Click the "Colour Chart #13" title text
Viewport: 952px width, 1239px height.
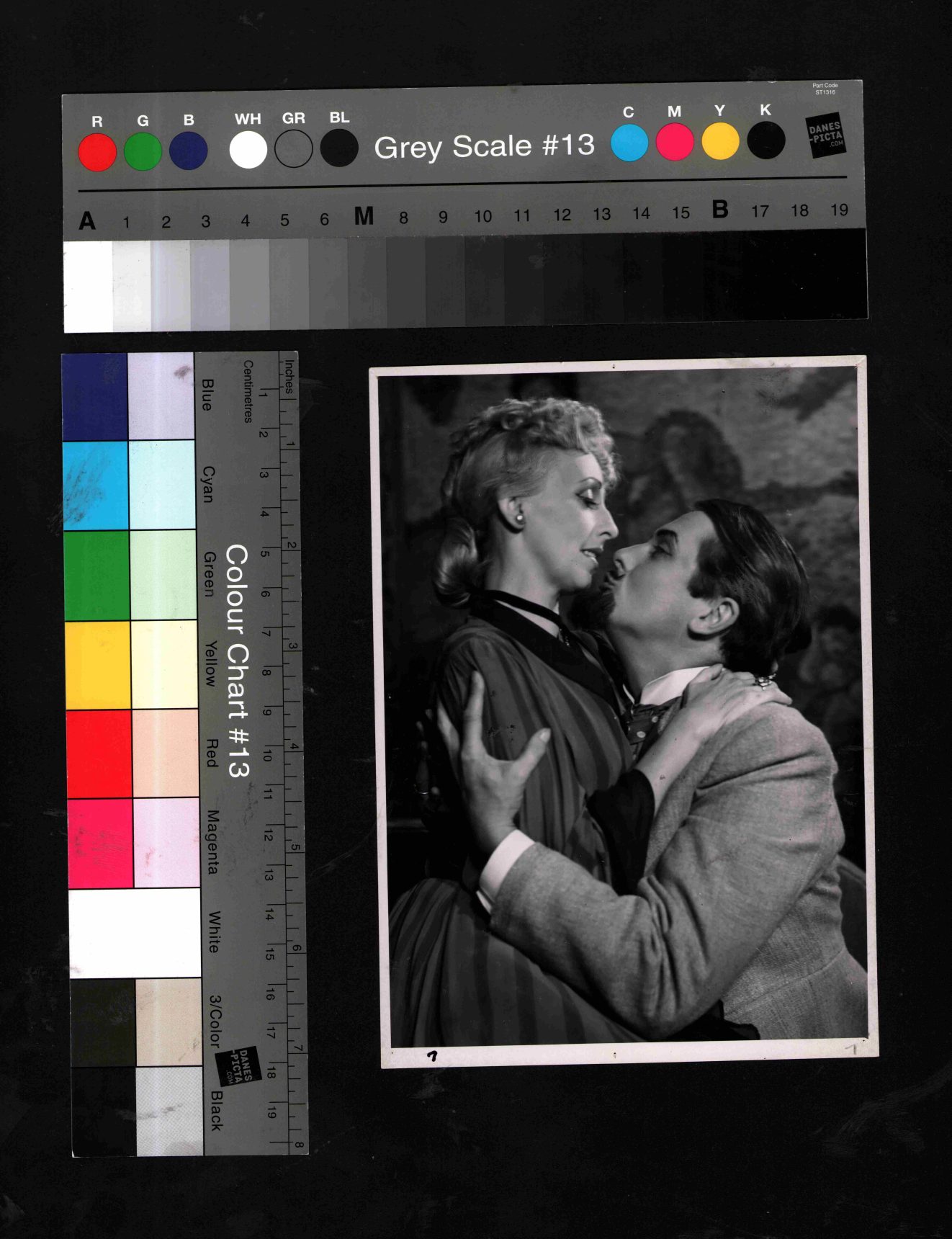point(237,661)
